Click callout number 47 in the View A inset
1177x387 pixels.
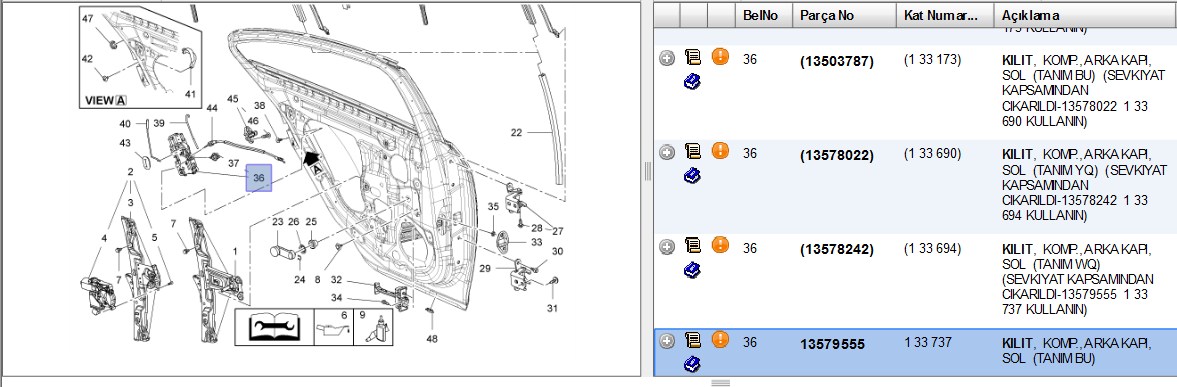[88, 18]
